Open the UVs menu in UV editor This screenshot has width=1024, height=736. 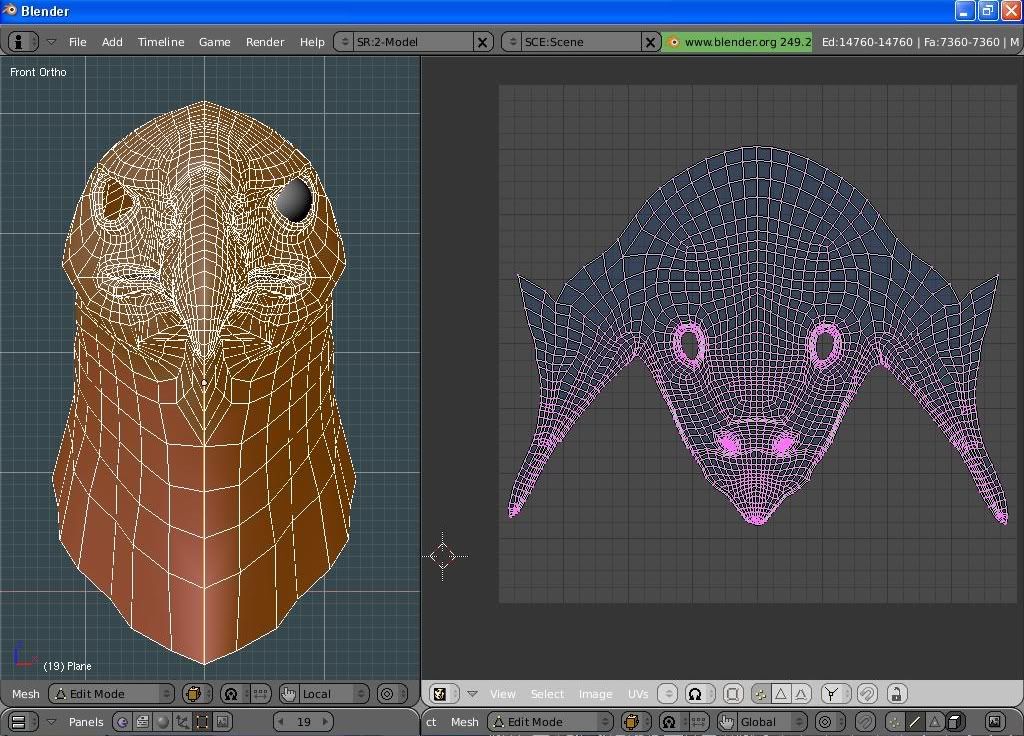[637, 693]
